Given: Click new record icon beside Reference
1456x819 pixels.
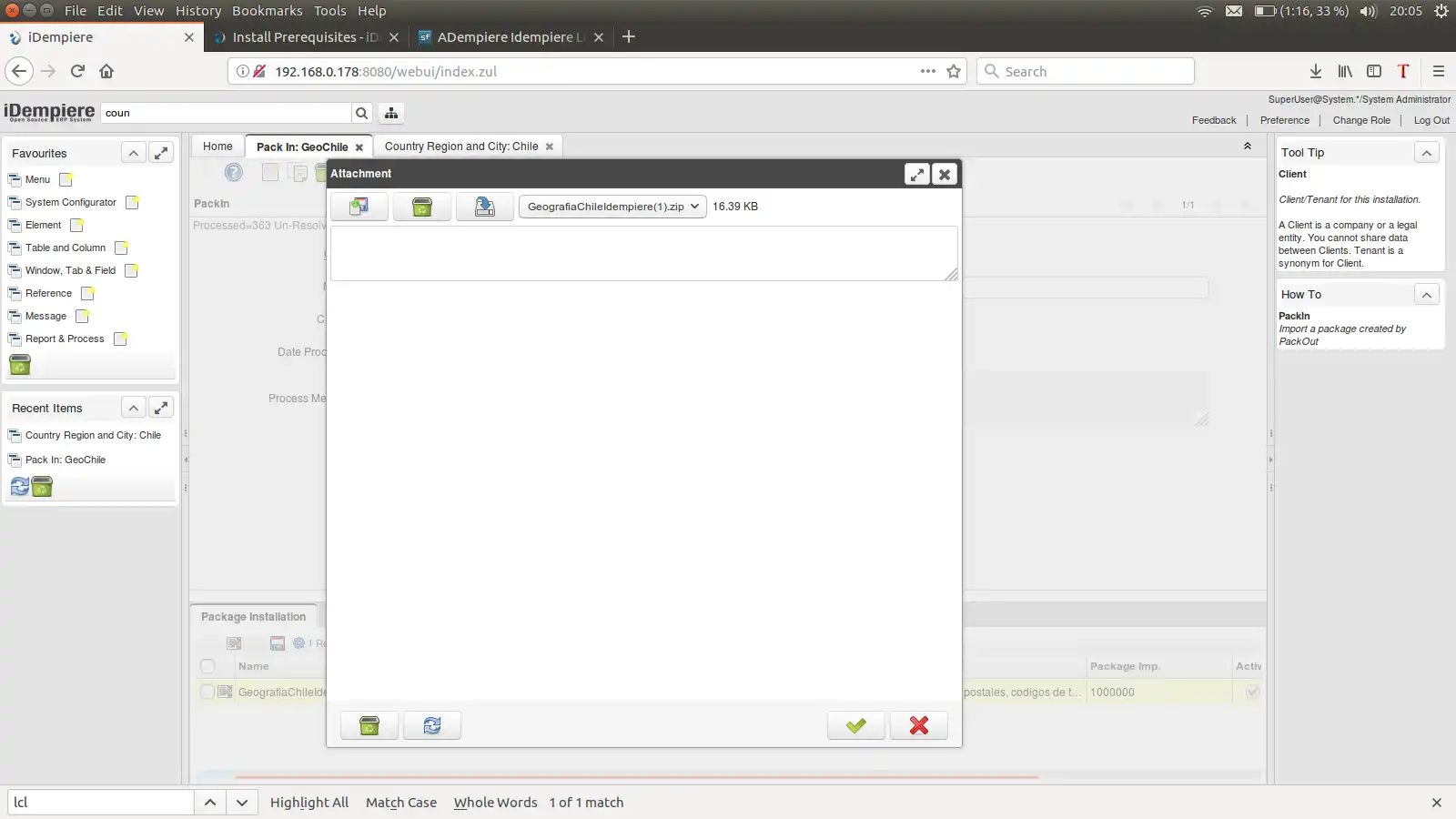Looking at the screenshot, I should pos(87,293).
